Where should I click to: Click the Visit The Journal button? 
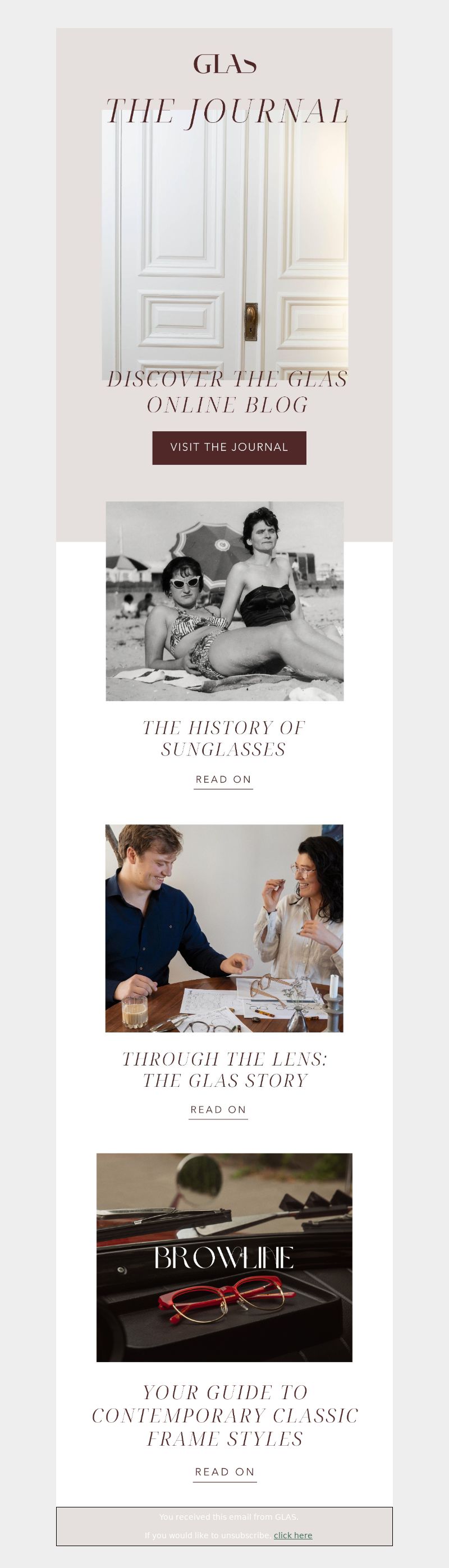tap(229, 448)
